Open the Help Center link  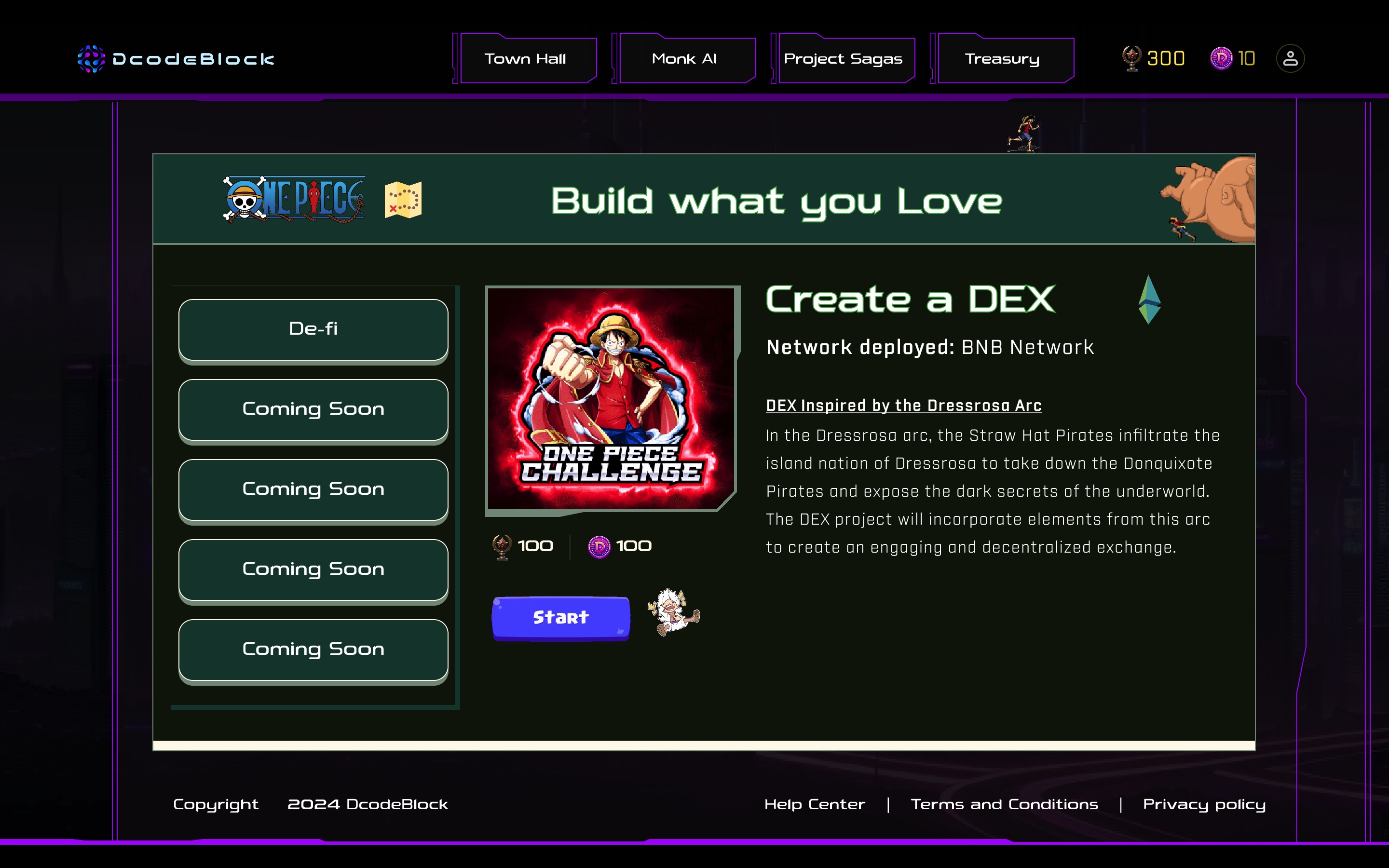pyautogui.click(x=815, y=804)
